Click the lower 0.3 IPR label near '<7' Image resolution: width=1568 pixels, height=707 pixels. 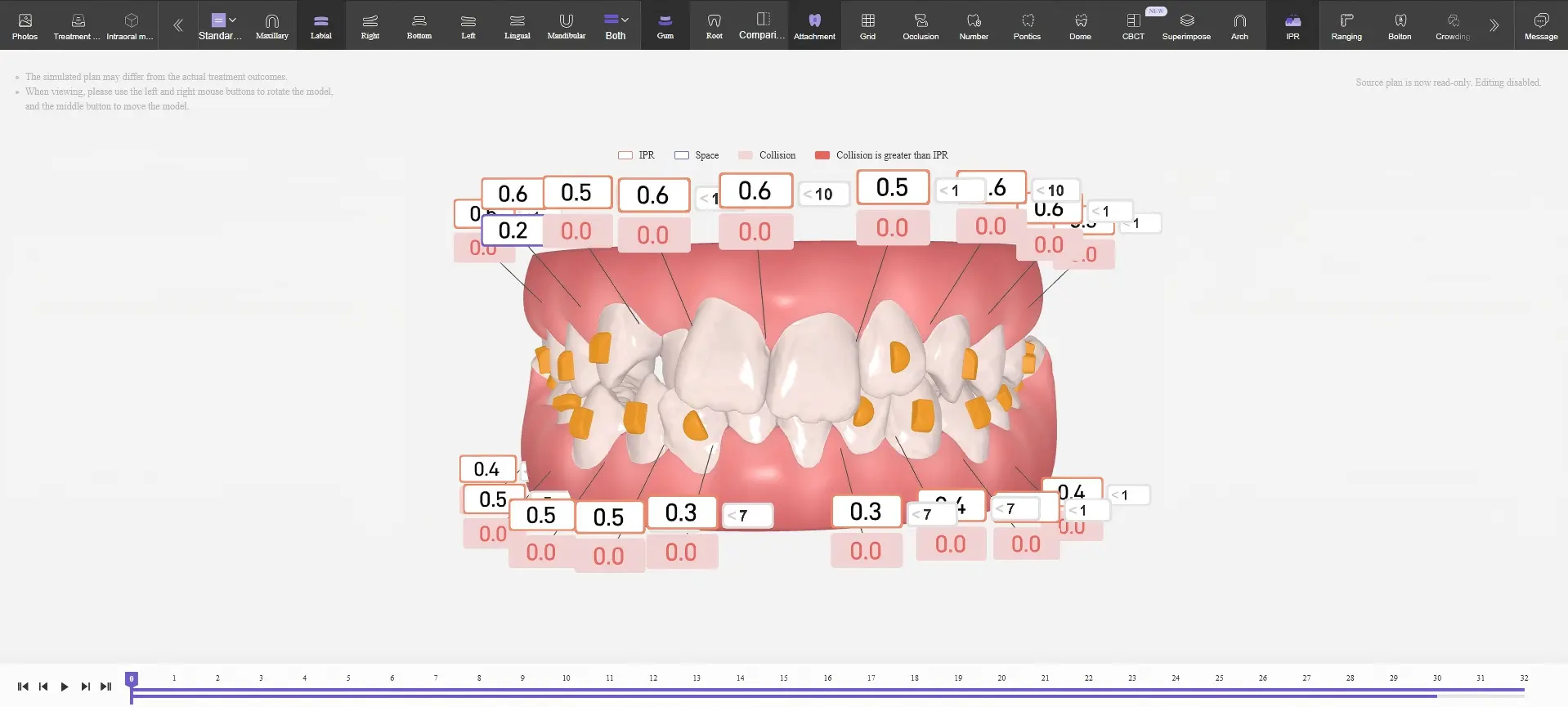tap(682, 512)
